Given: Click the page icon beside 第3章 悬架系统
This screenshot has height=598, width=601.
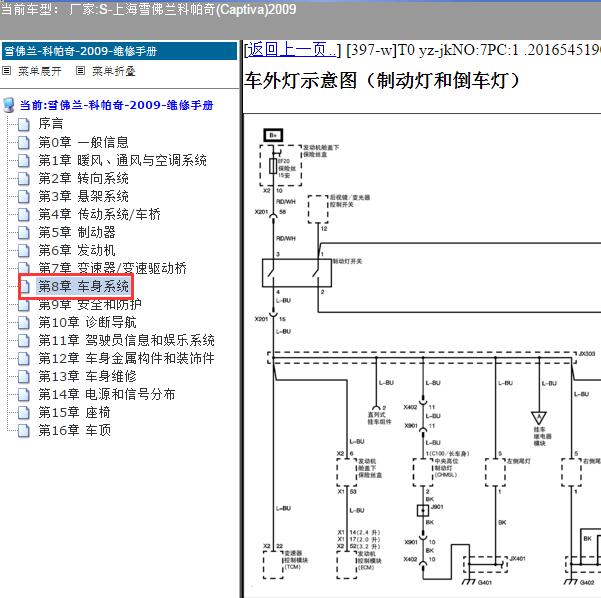Looking at the screenshot, I should (24, 196).
